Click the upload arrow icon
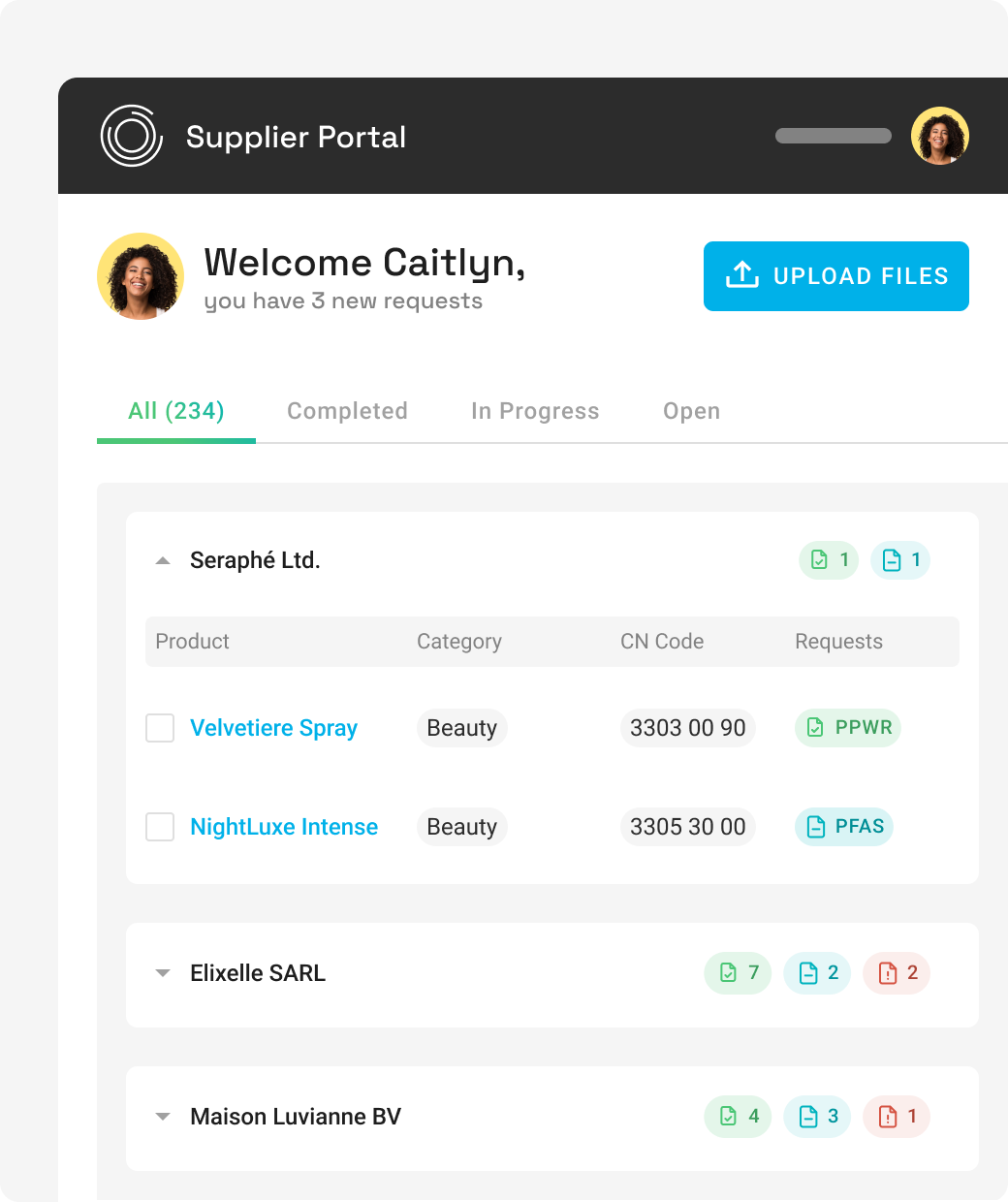This screenshot has height=1202, width=1008. tap(742, 275)
